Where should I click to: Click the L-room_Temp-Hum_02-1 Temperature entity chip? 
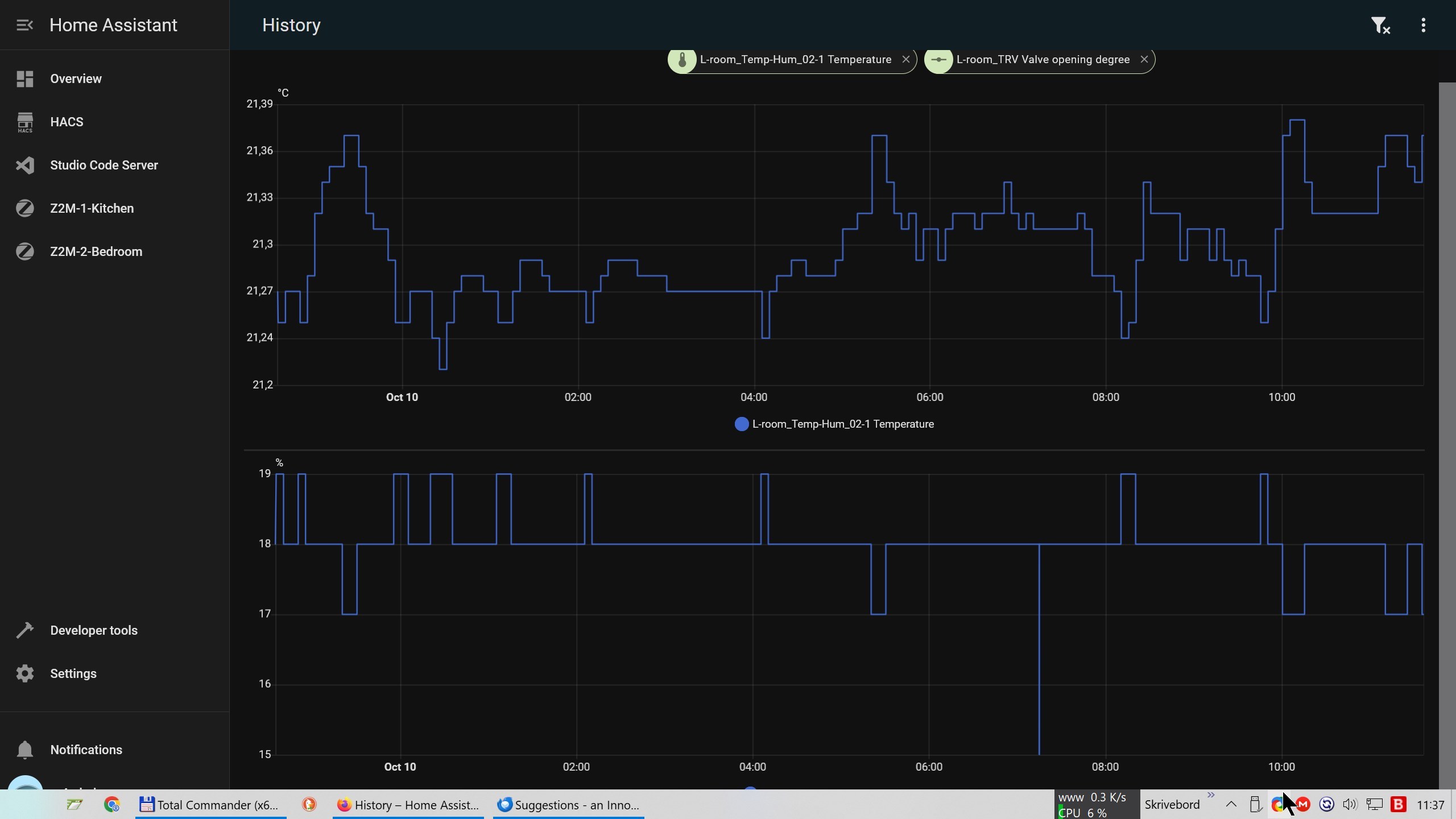(x=795, y=59)
